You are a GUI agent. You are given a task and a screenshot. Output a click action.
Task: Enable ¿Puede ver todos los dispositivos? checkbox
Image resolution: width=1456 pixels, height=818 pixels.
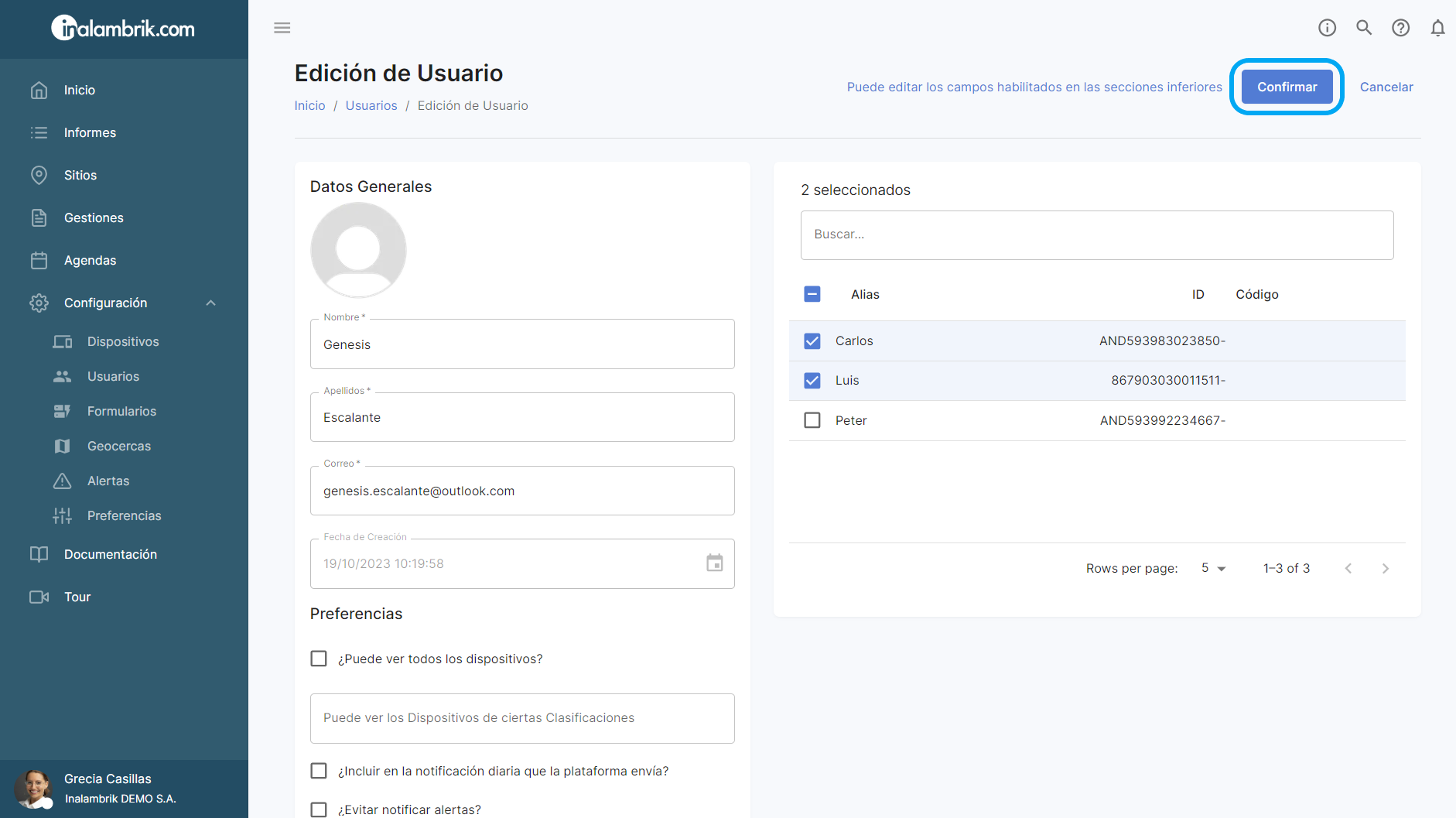(x=319, y=659)
